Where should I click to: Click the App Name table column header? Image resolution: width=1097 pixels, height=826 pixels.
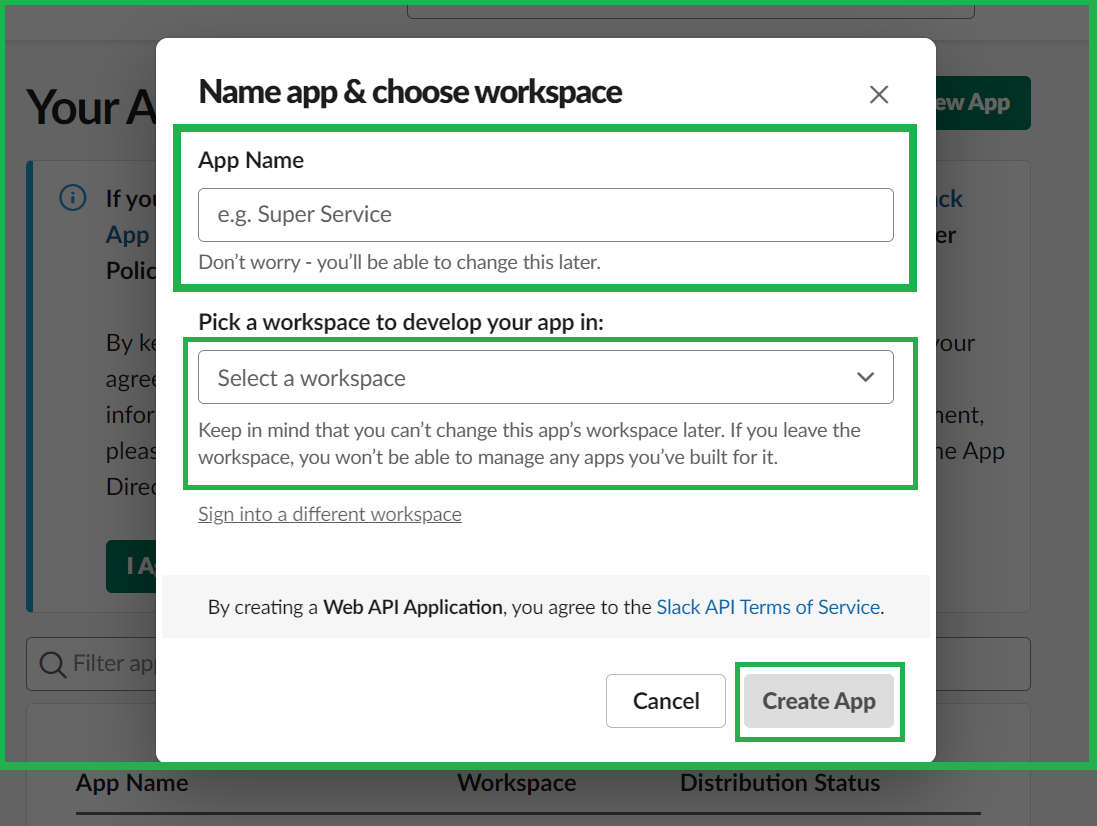tap(132, 783)
